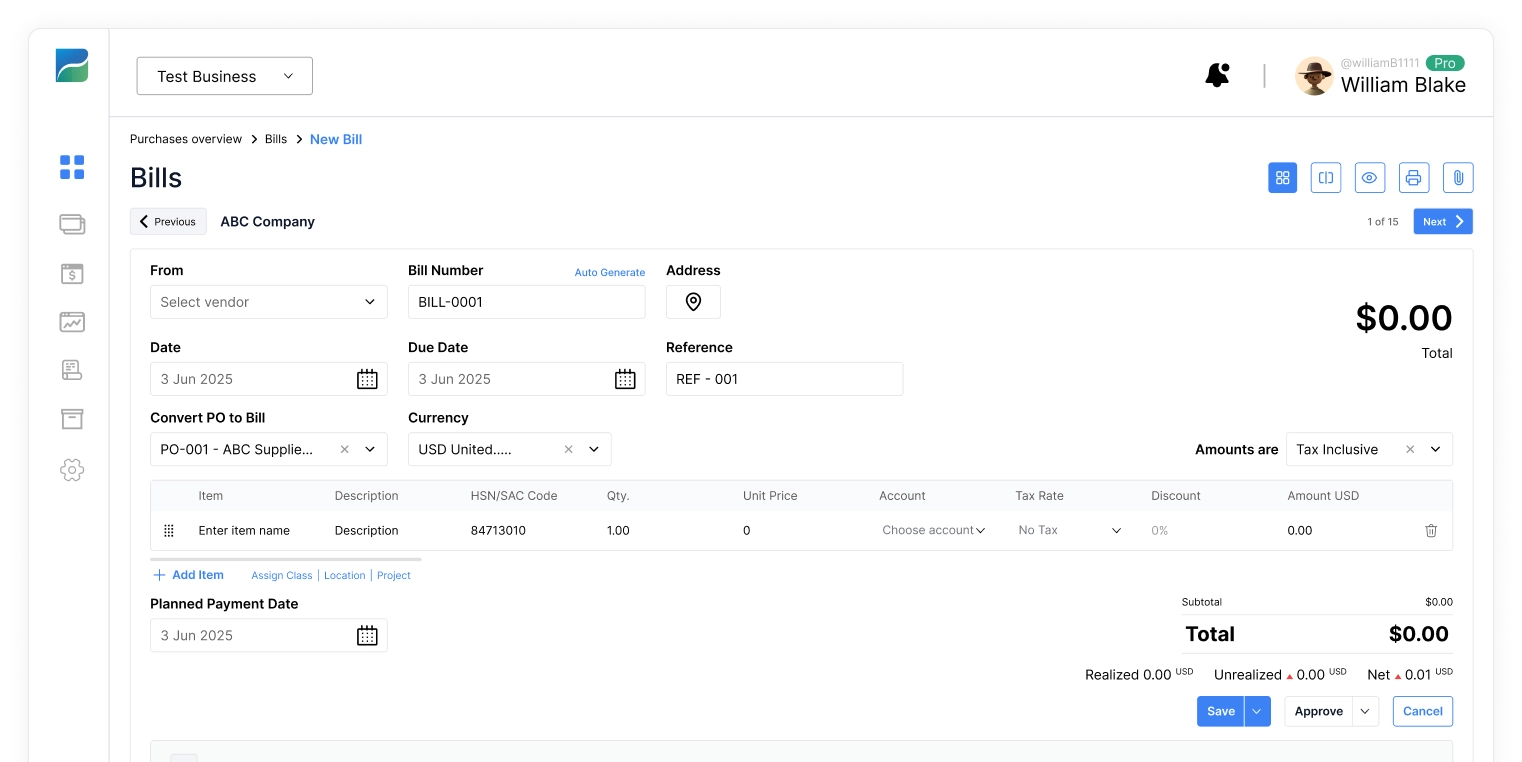Toggle the preview eye icon

point(1369,178)
